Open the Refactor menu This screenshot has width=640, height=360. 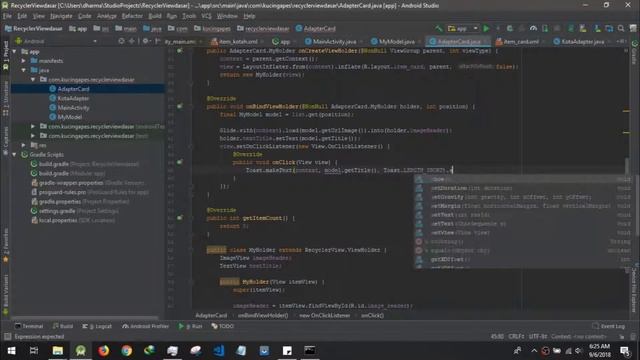point(132,16)
